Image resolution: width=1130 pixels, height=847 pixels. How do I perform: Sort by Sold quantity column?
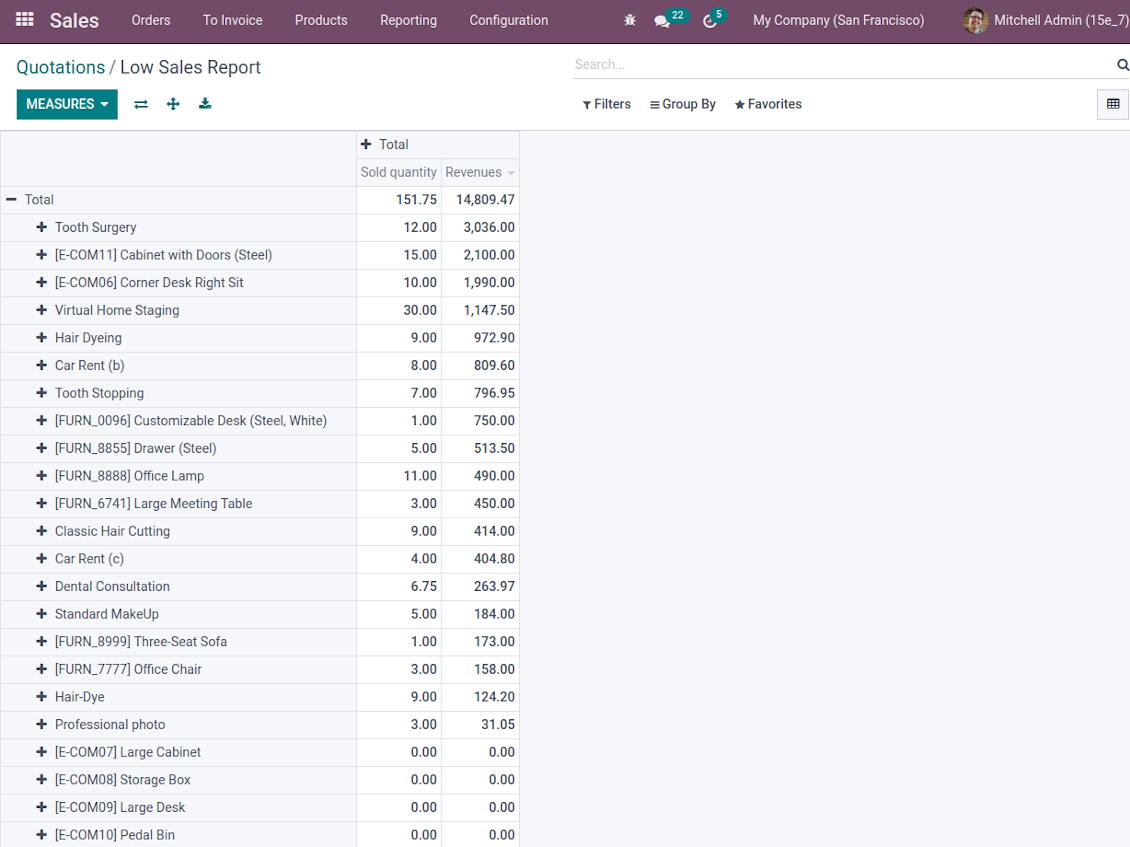pyautogui.click(x=399, y=172)
